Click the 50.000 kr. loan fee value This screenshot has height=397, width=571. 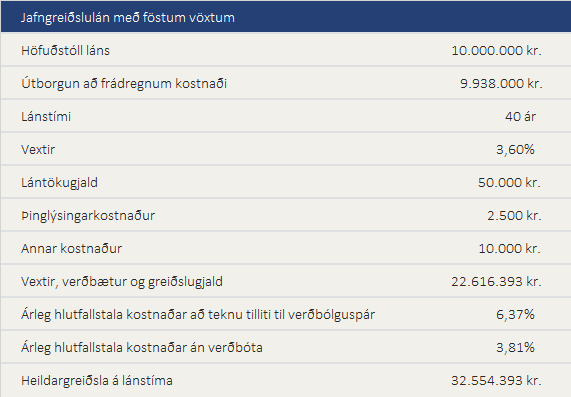[509, 182]
